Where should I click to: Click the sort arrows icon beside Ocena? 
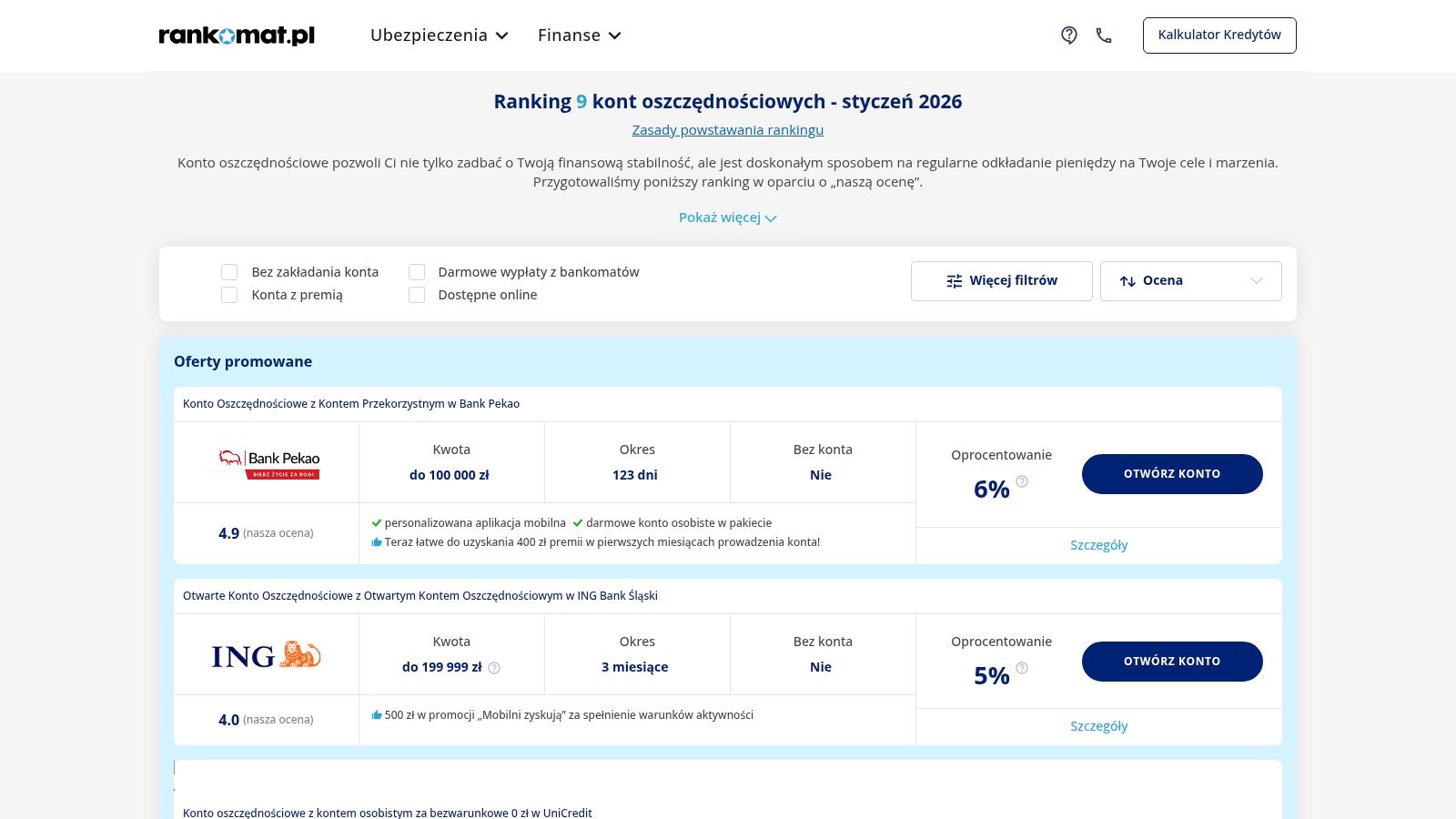(1127, 281)
